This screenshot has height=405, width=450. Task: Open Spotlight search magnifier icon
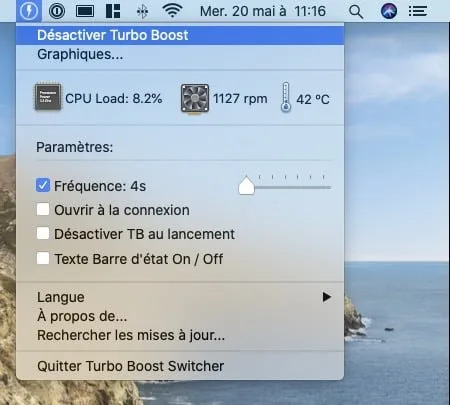pos(356,12)
